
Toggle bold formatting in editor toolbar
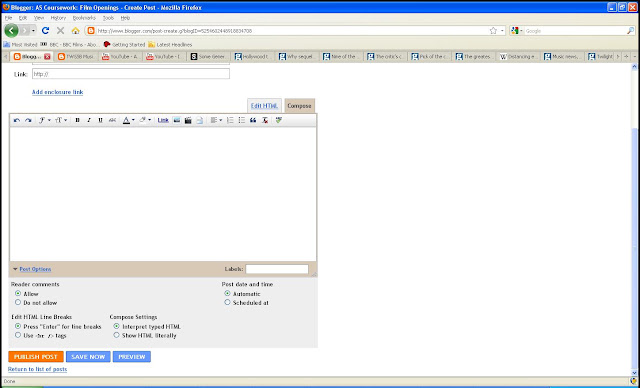pos(77,120)
